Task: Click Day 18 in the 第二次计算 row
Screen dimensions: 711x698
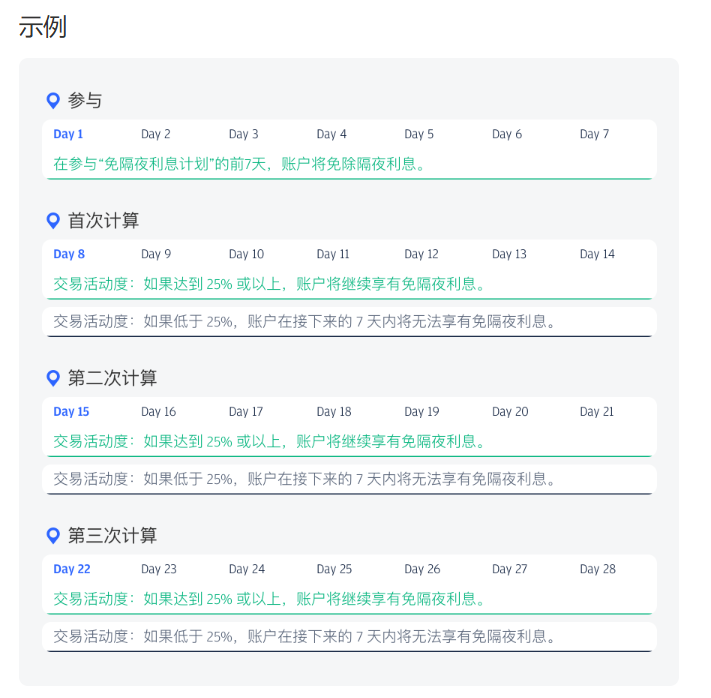Action: [334, 412]
